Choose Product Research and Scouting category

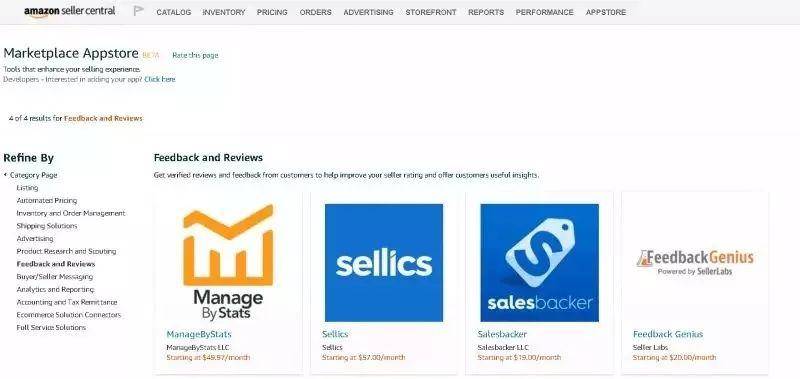click(x=66, y=251)
